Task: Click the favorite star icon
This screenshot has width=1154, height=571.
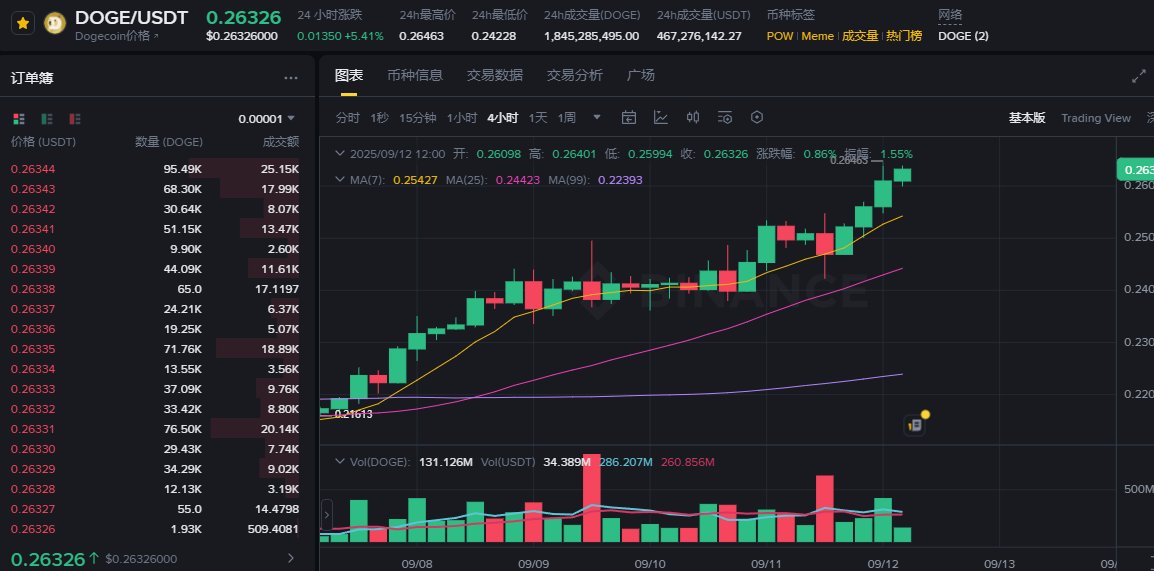Action: click(23, 24)
